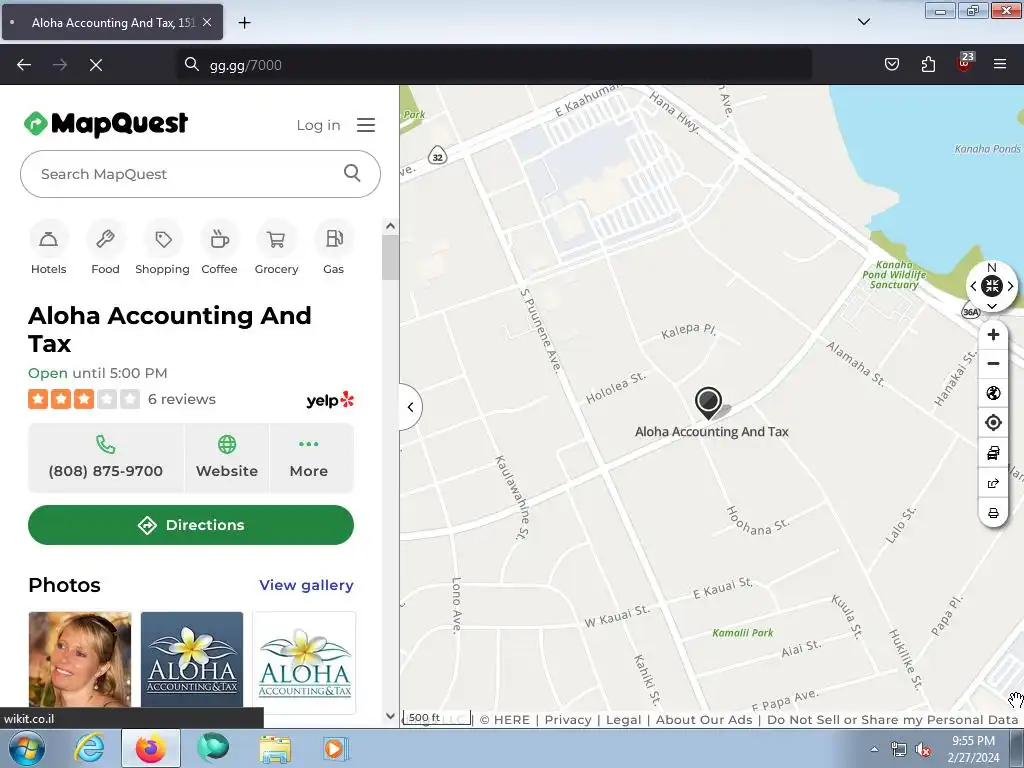The image size is (1024, 768).
Task: Open the View gallery link
Action: [x=306, y=585]
